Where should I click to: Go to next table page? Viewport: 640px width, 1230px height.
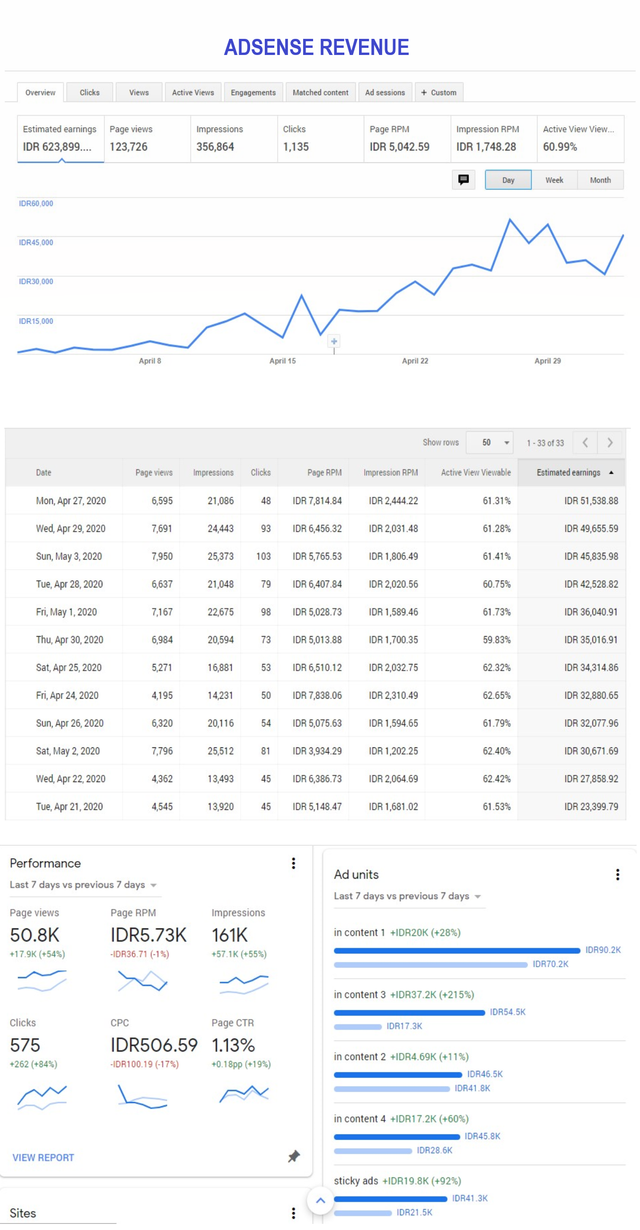pyautogui.click(x=610, y=443)
